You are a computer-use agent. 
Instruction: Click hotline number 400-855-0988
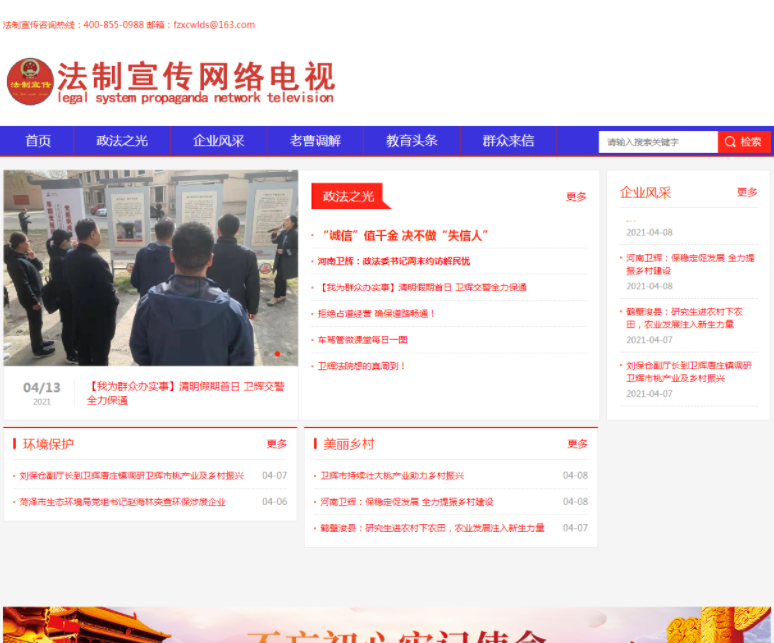point(114,25)
